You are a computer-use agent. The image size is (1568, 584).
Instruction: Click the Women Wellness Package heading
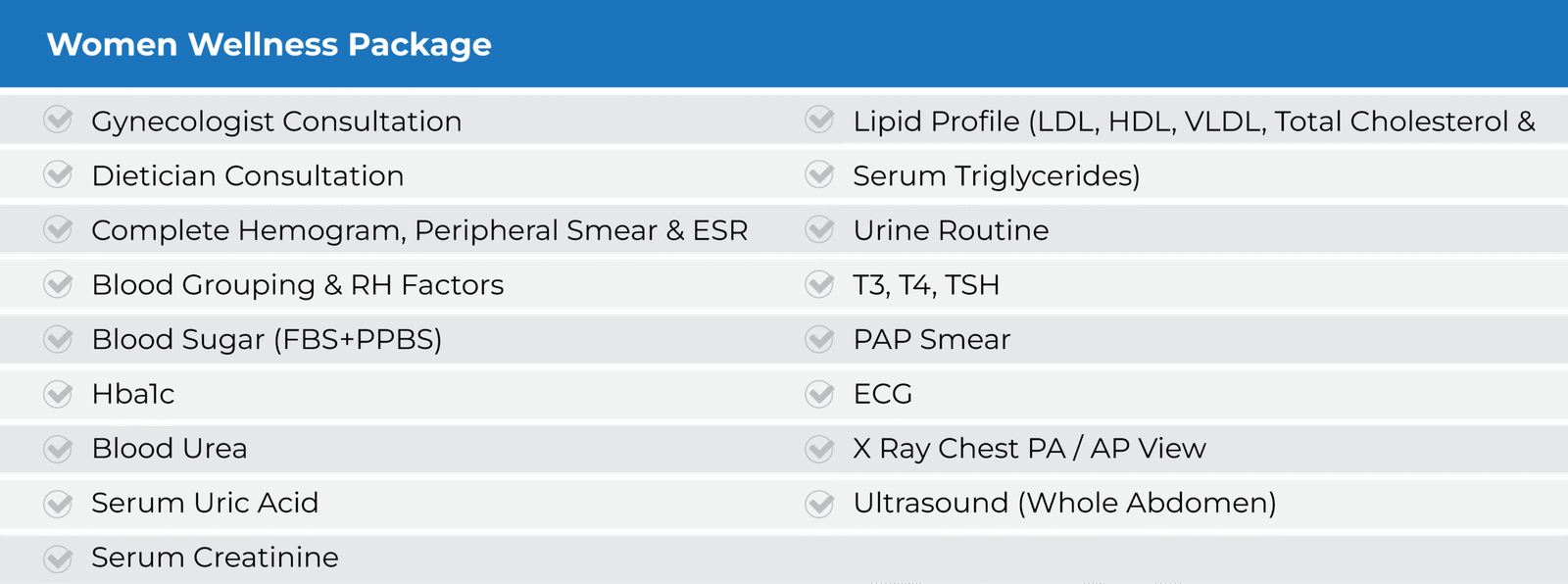[269, 45]
